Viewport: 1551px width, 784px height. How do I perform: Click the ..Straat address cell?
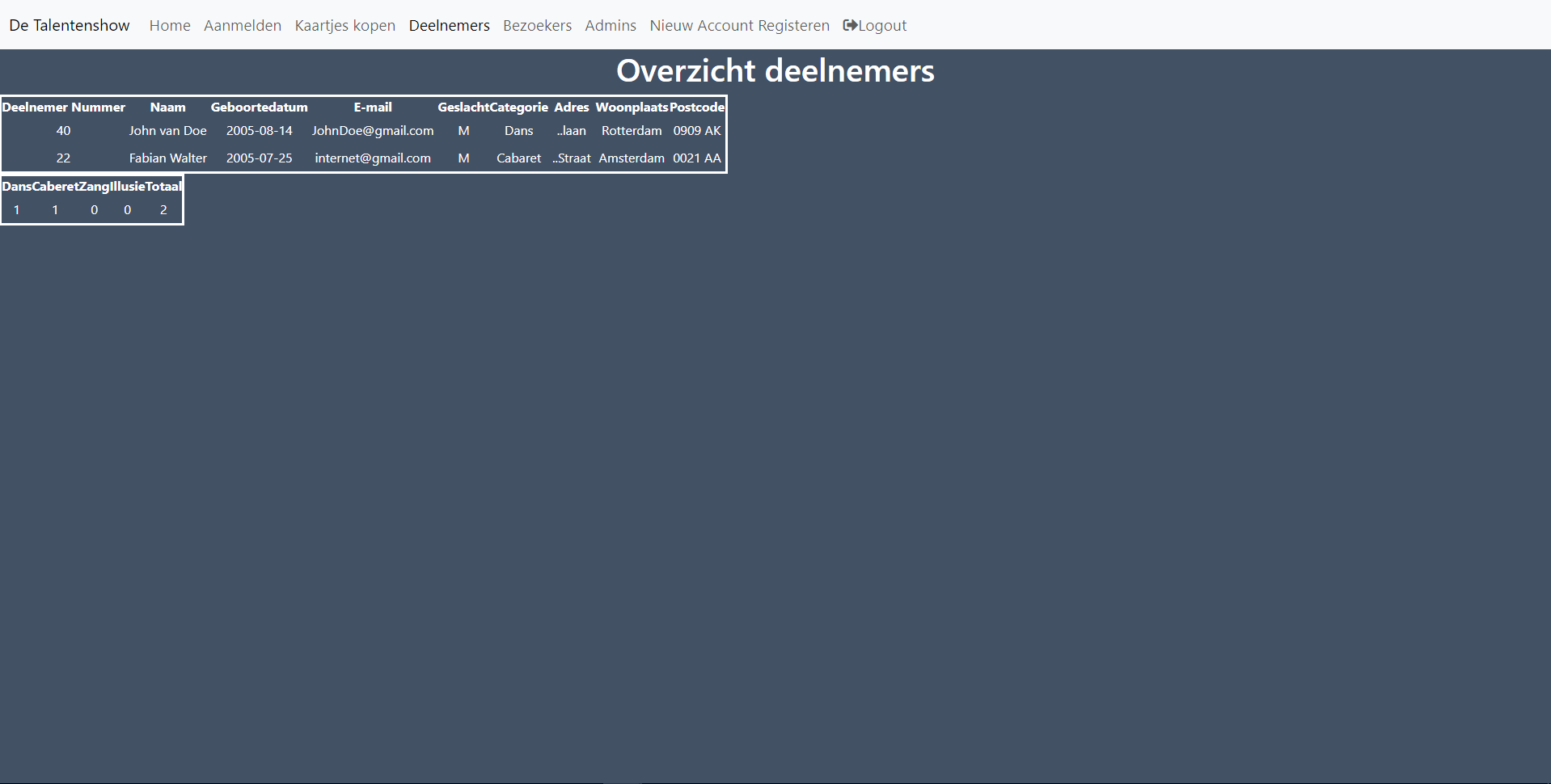(x=572, y=158)
